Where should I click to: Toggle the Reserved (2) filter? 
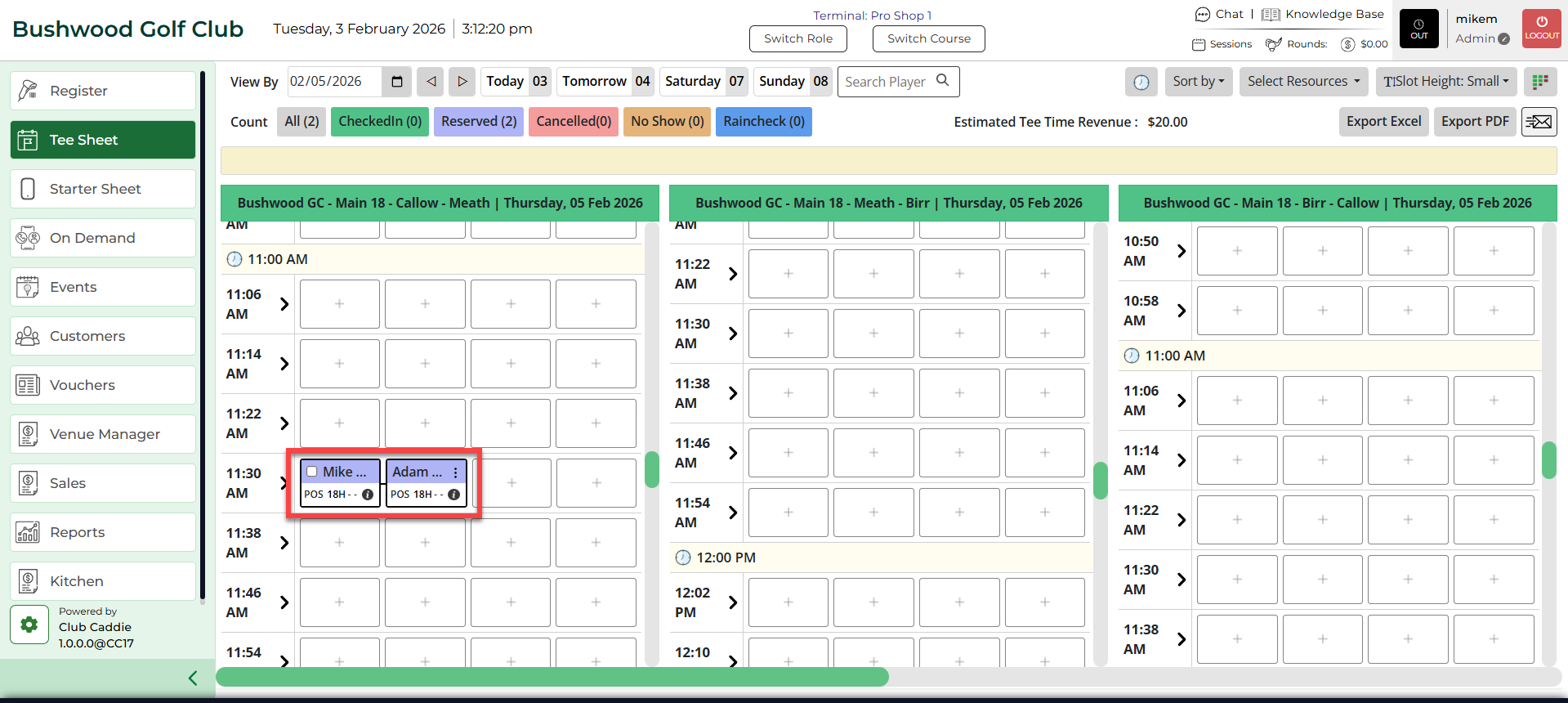pos(479,122)
